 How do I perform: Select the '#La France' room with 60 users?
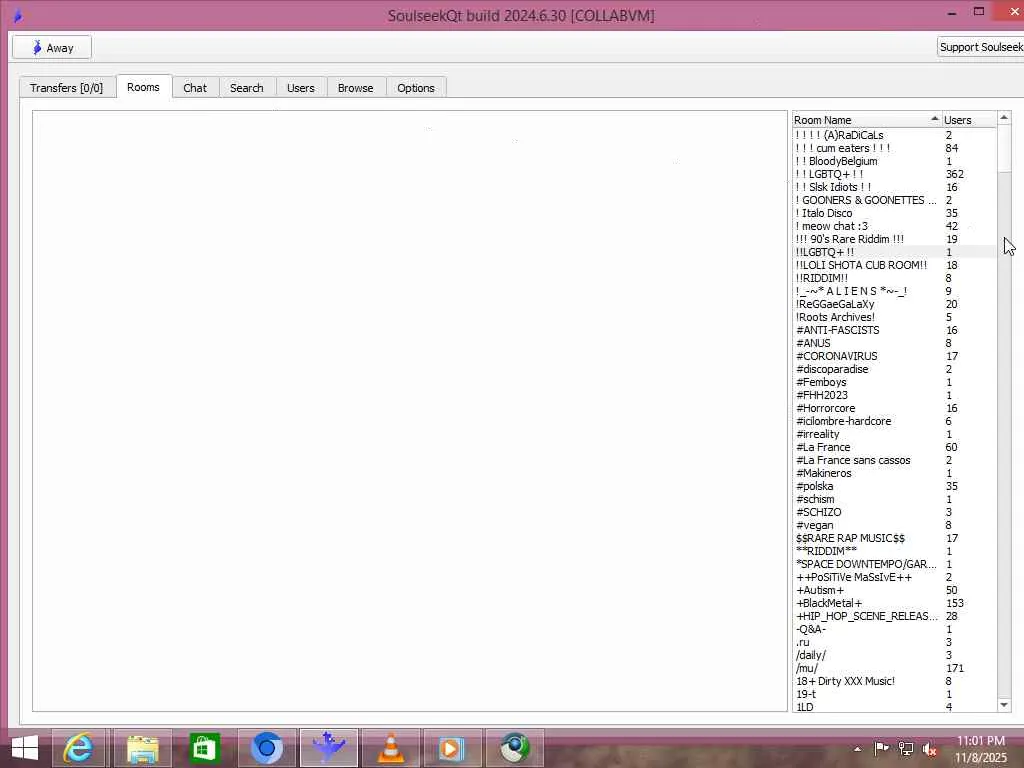(894, 447)
